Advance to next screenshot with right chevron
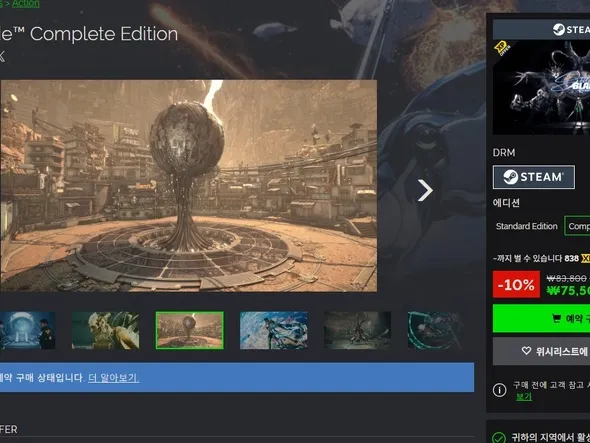 425,190
